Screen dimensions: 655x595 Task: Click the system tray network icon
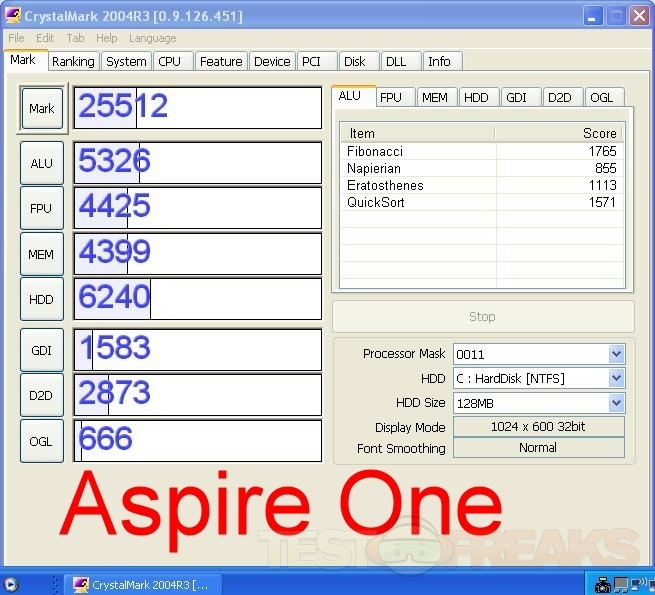(x=621, y=584)
